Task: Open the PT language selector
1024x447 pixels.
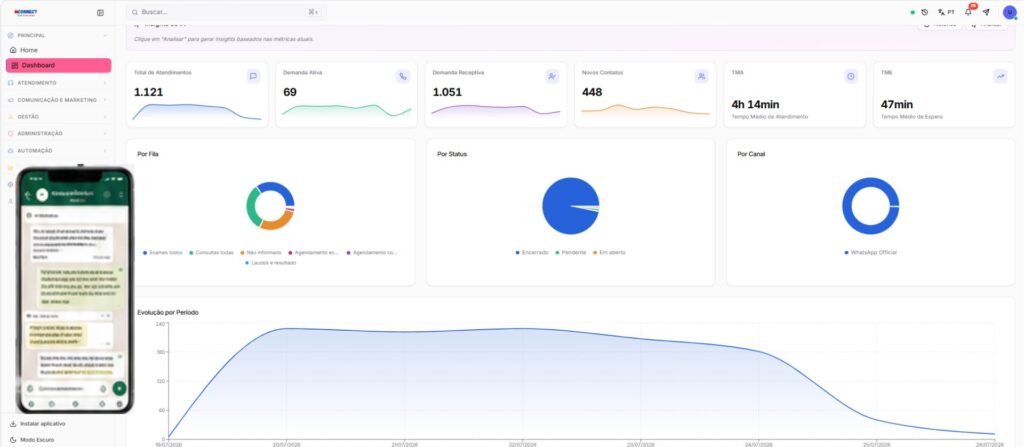Action: coord(946,12)
